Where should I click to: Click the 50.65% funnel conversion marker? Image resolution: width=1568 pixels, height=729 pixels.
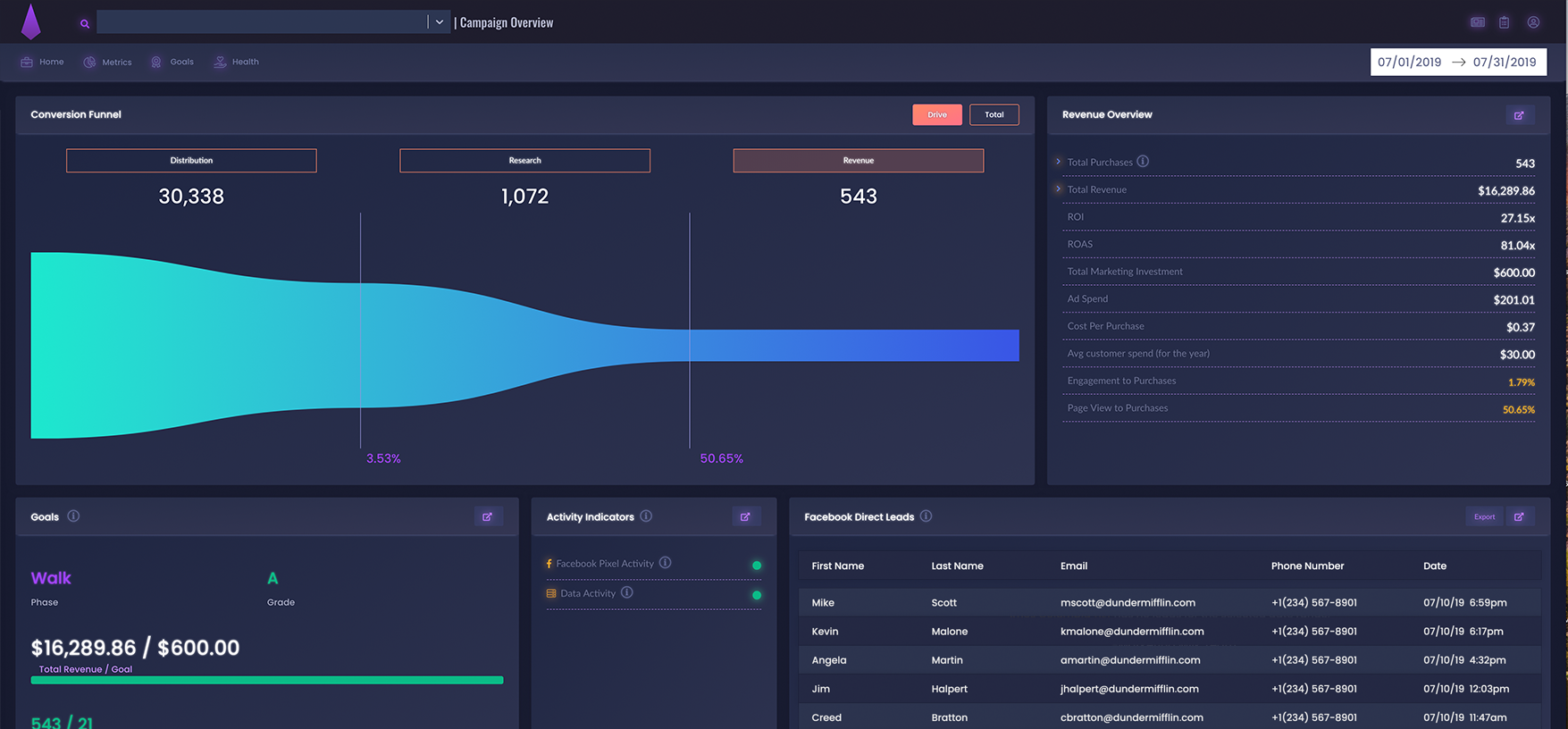point(721,458)
